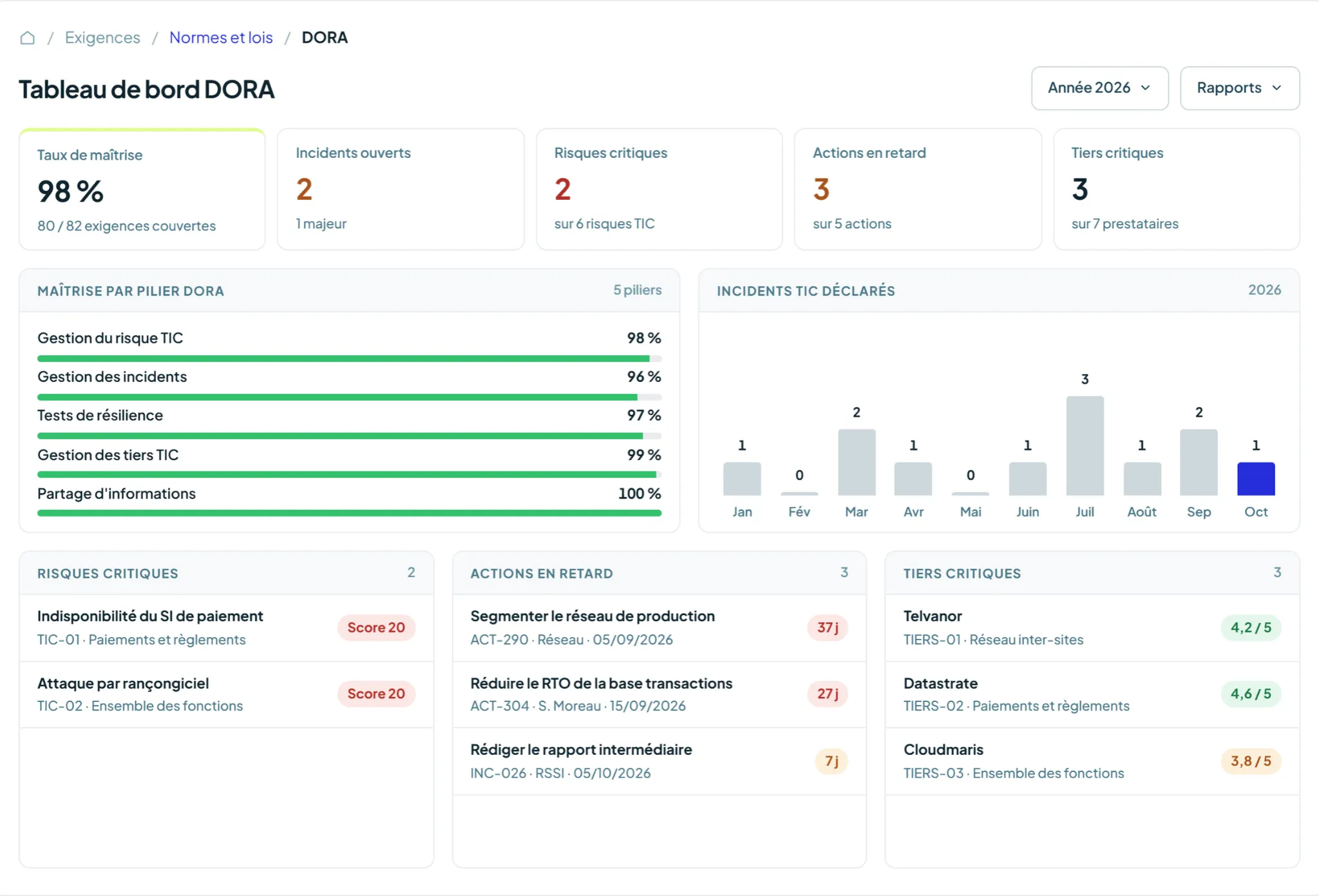Open the Incidents ouverts card
Viewport: 1319px width, 896px height.
point(401,189)
